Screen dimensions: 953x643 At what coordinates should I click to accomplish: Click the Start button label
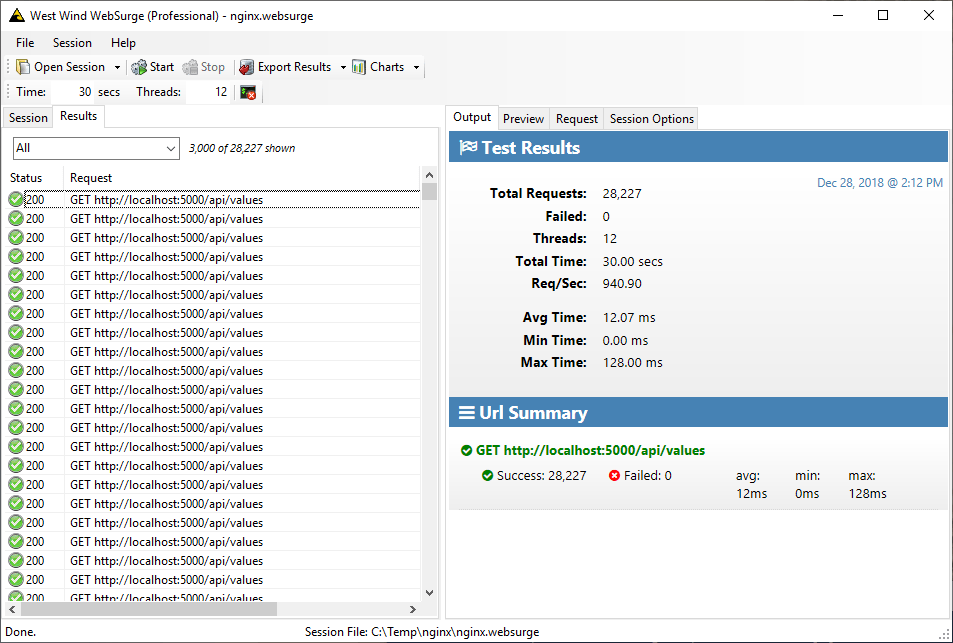162,67
